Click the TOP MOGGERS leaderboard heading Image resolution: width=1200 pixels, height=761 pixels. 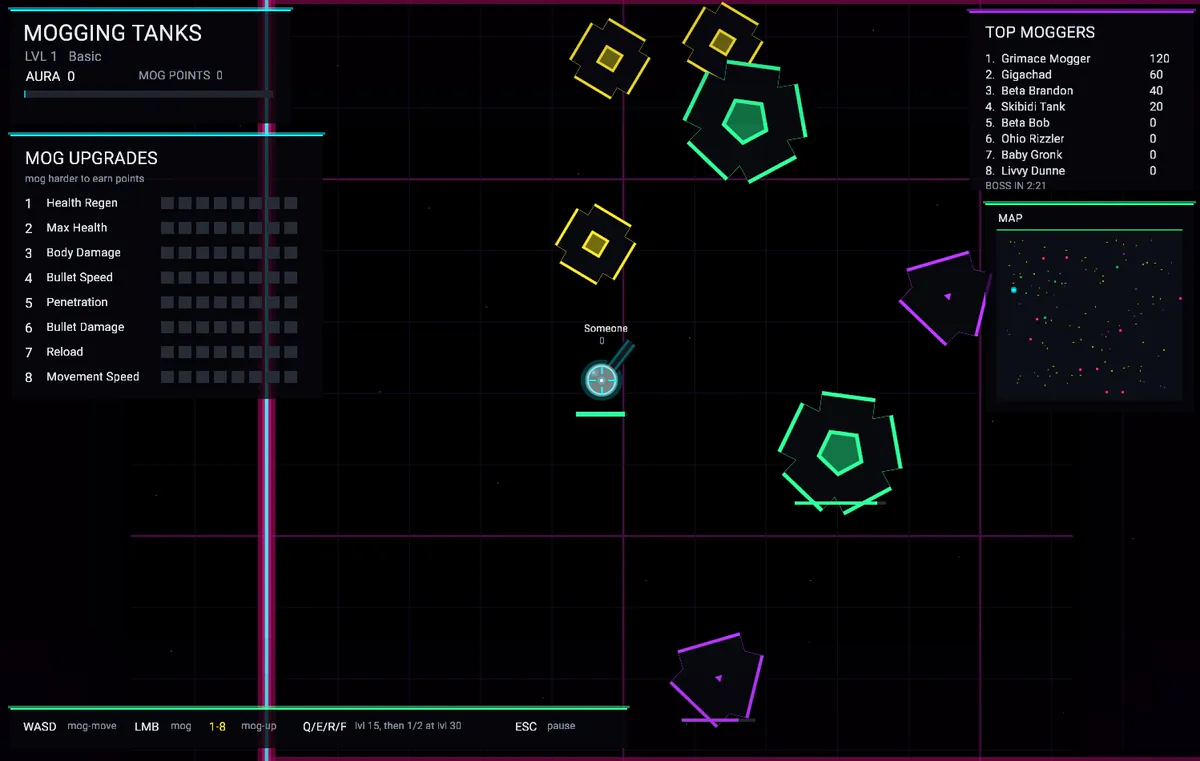[x=1040, y=32]
